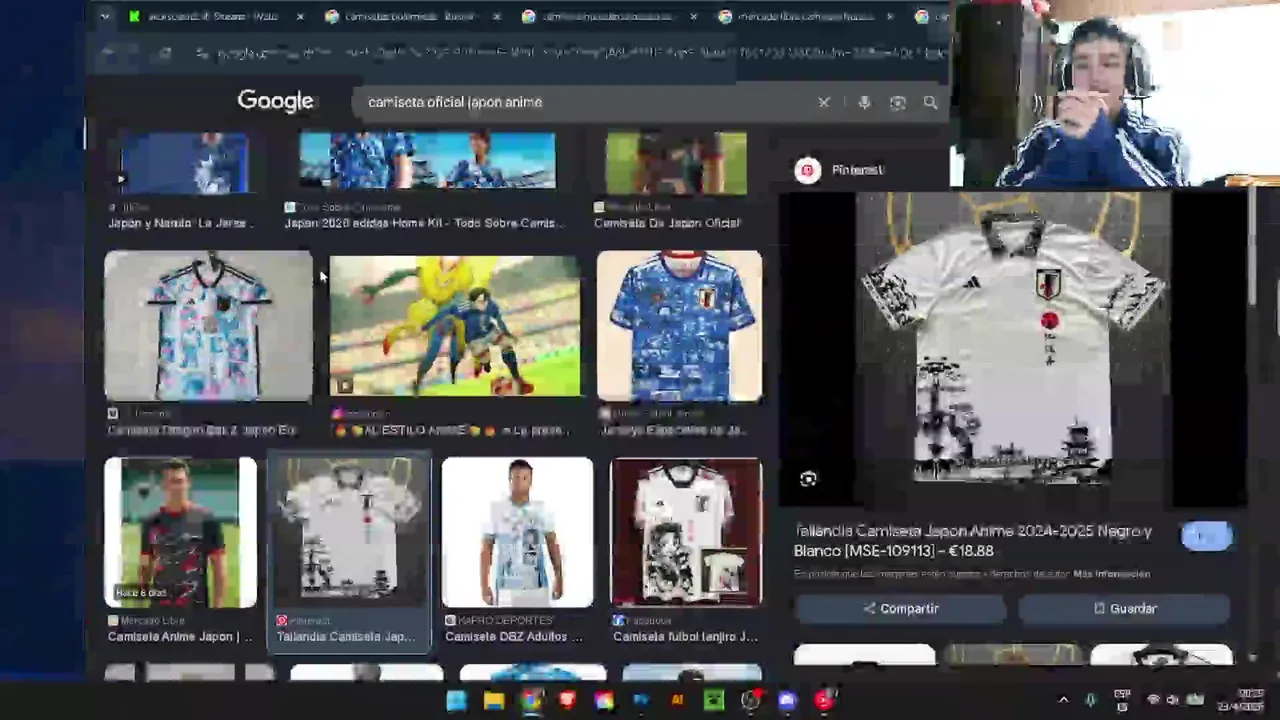Open the Tanjiro football jersey result
1280x720 pixels.
[686, 532]
